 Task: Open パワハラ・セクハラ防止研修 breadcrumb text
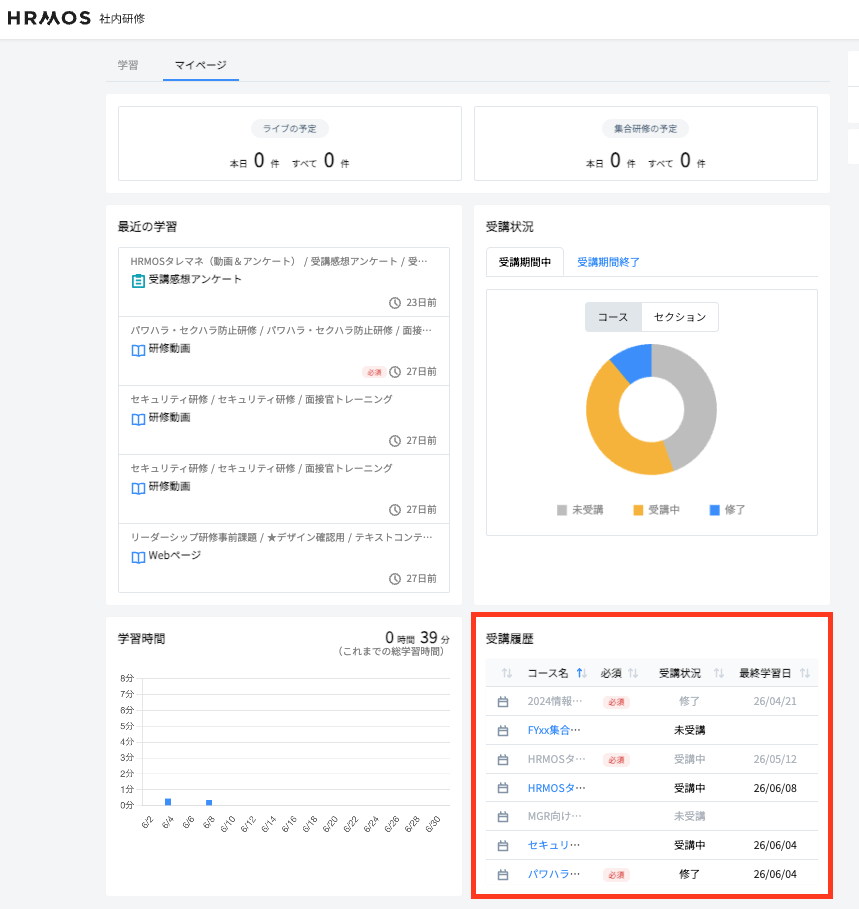281,330
